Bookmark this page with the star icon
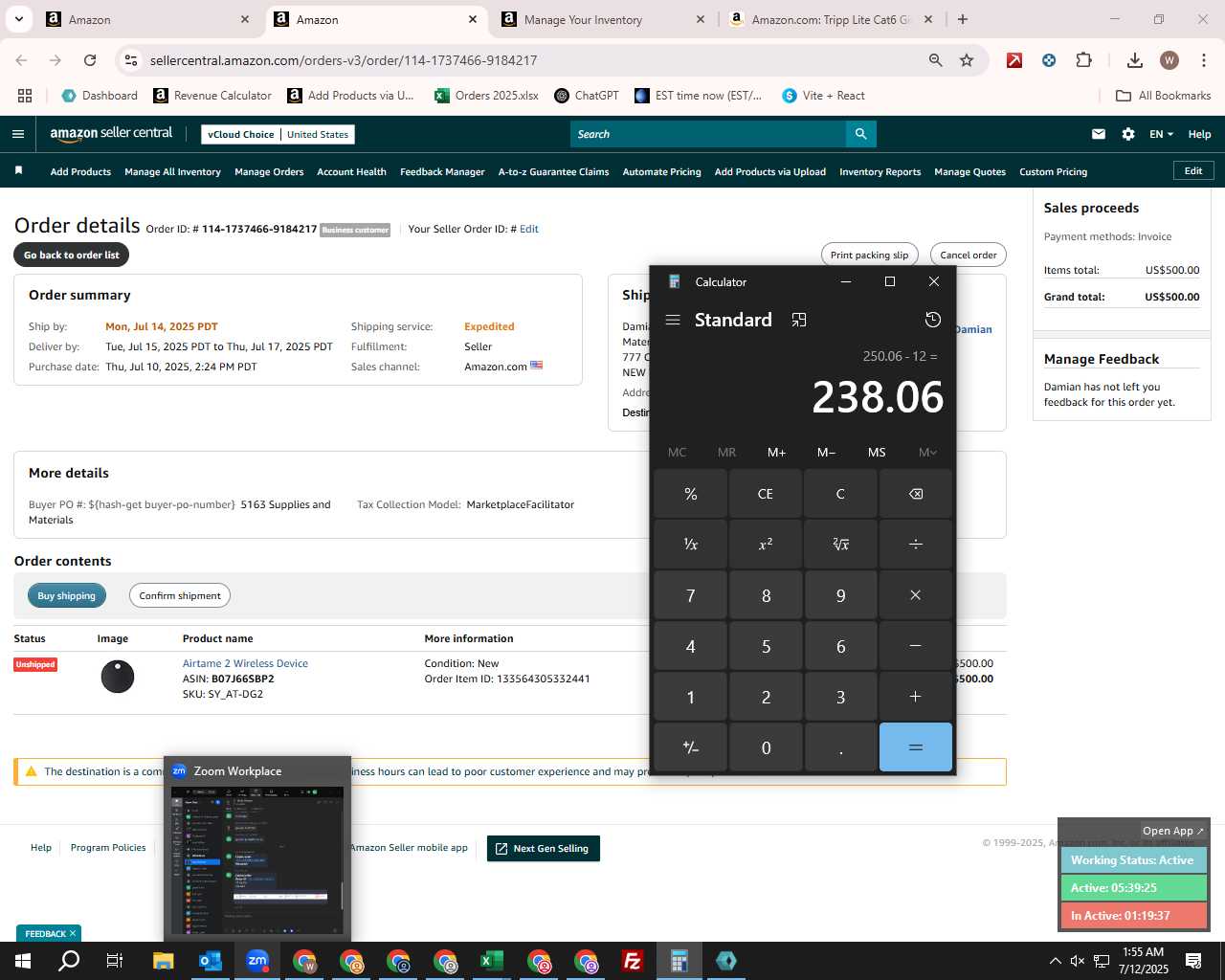Viewport: 1225px width, 980px height. click(x=967, y=60)
